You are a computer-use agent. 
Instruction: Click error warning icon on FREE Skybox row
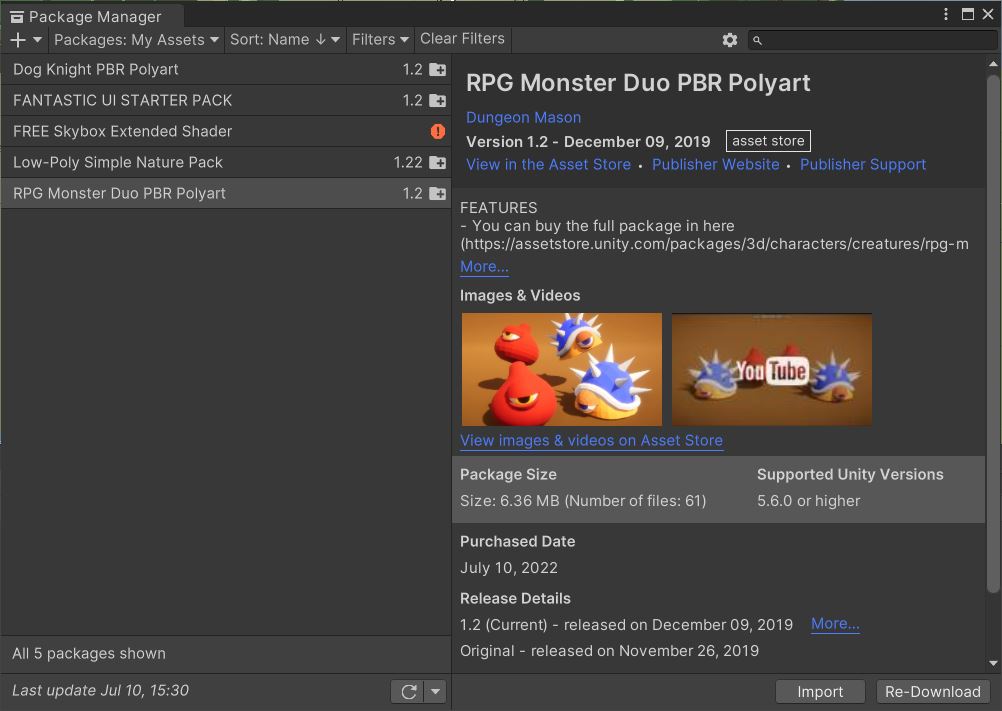tap(438, 132)
